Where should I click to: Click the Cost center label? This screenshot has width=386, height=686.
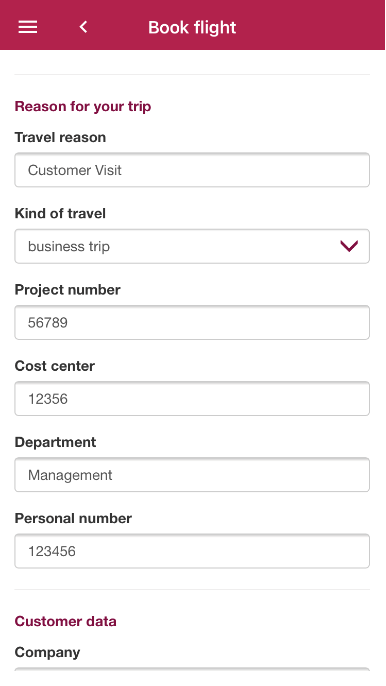pos(55,366)
